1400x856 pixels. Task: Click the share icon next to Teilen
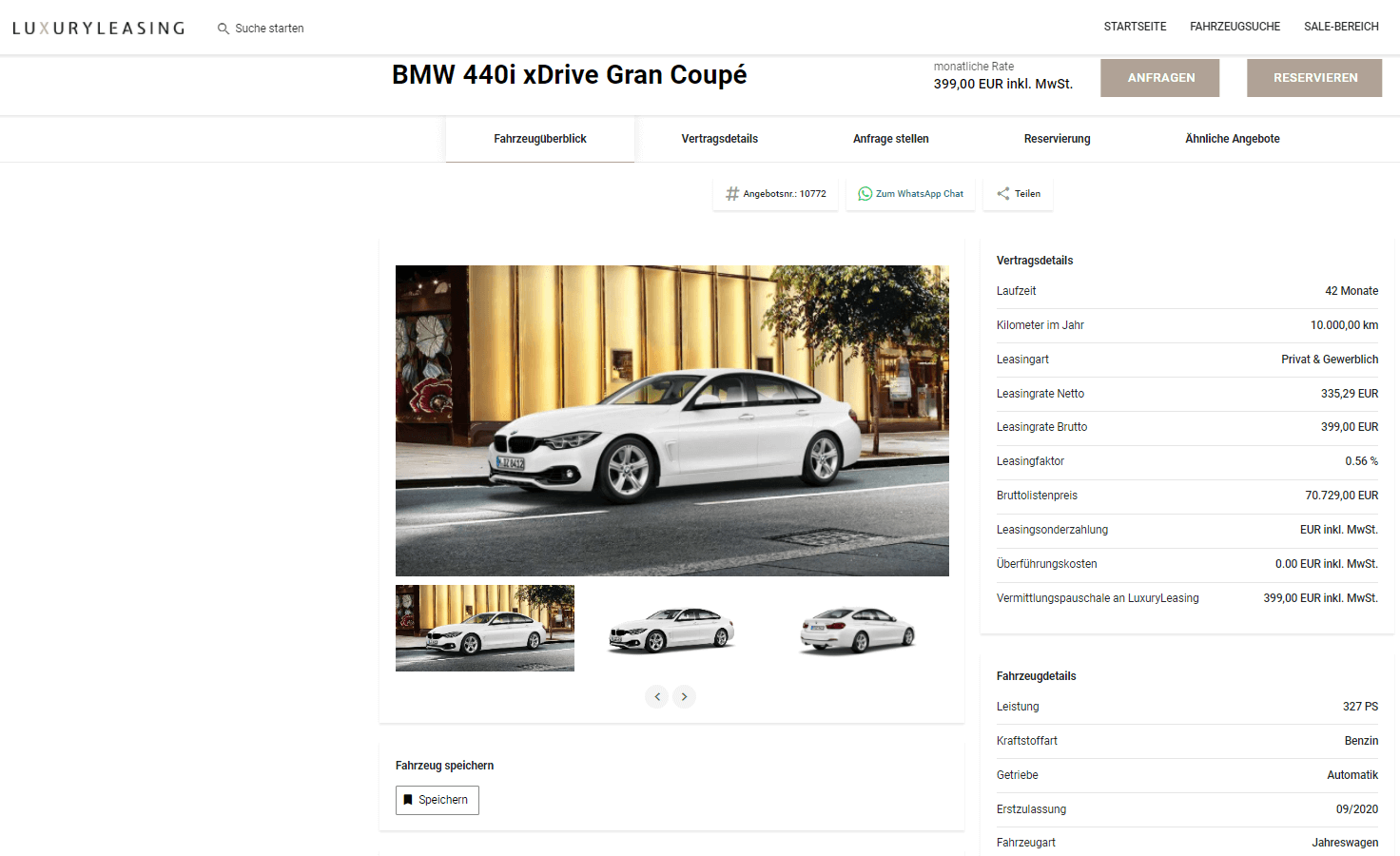coord(1003,194)
